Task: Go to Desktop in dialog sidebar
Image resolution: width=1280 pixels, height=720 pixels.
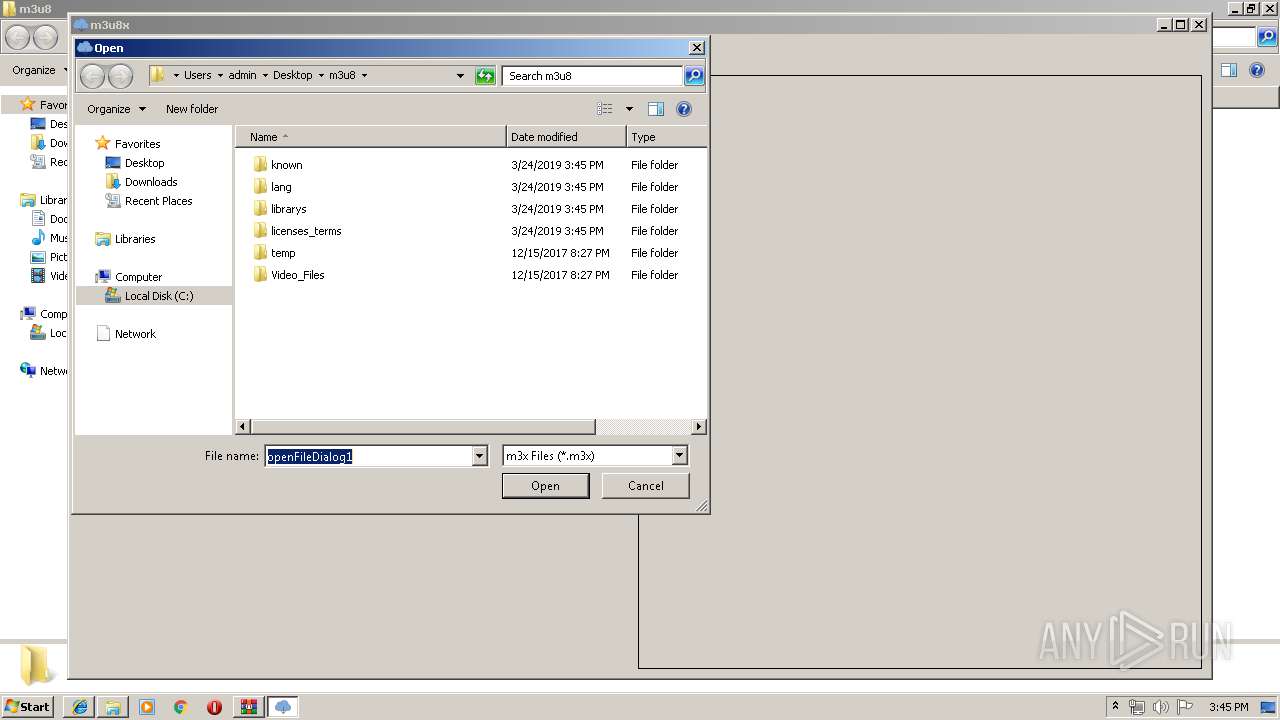Action: pyautogui.click(x=144, y=163)
